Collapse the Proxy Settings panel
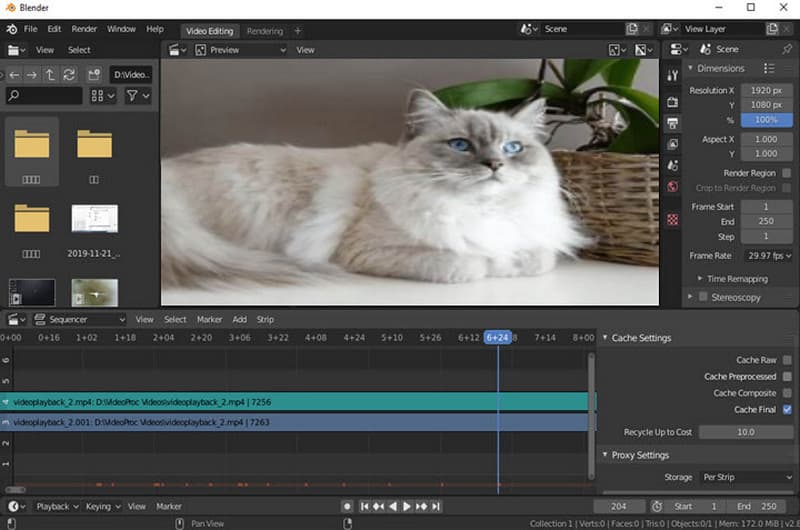The height and width of the screenshot is (530, 800). coord(605,455)
